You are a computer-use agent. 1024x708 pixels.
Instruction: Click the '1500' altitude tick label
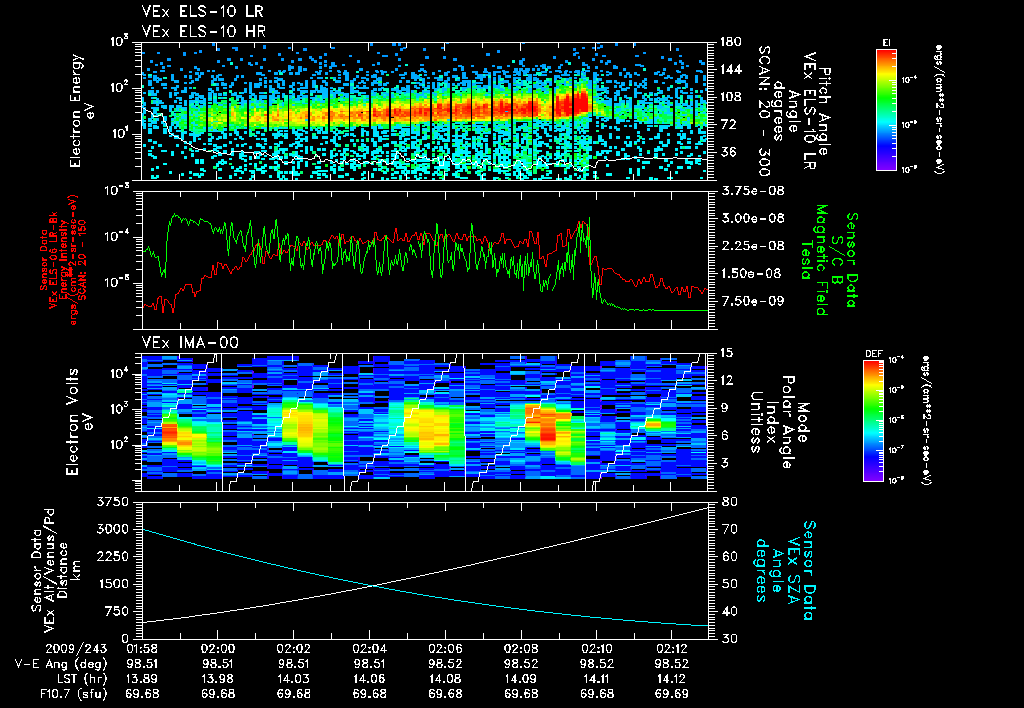(x=112, y=584)
